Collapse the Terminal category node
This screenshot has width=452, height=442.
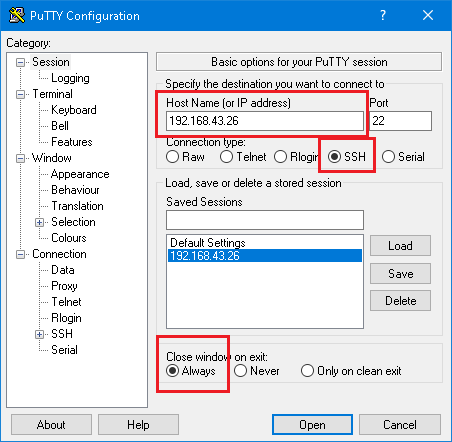pyautogui.click(x=20, y=94)
